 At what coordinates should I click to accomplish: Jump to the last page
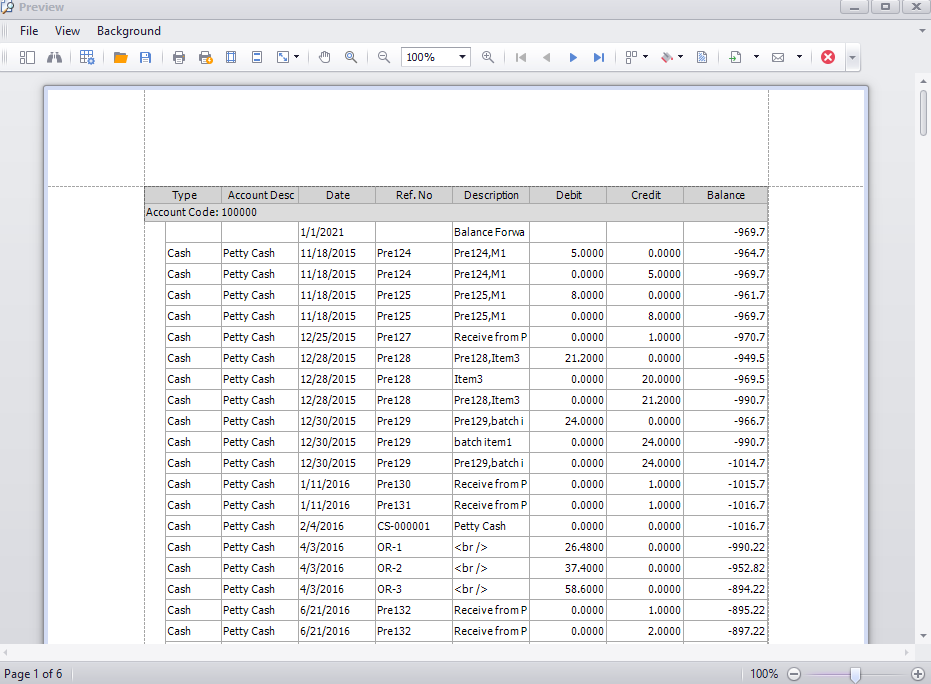[599, 58]
